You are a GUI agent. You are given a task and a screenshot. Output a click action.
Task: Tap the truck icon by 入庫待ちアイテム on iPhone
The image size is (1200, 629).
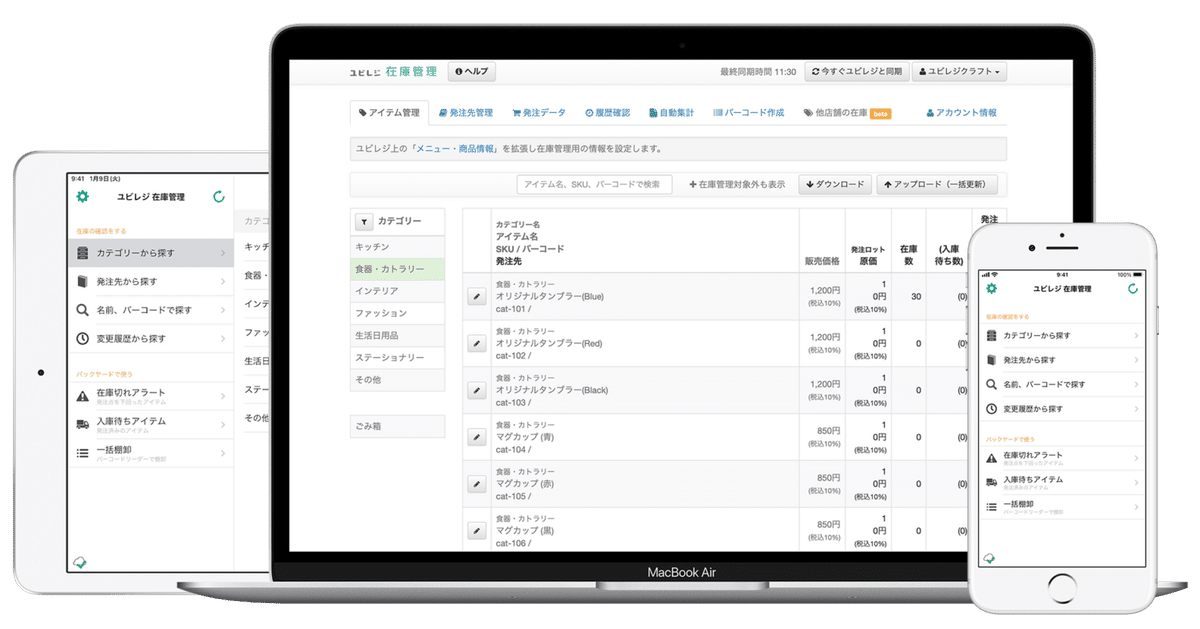(991, 482)
